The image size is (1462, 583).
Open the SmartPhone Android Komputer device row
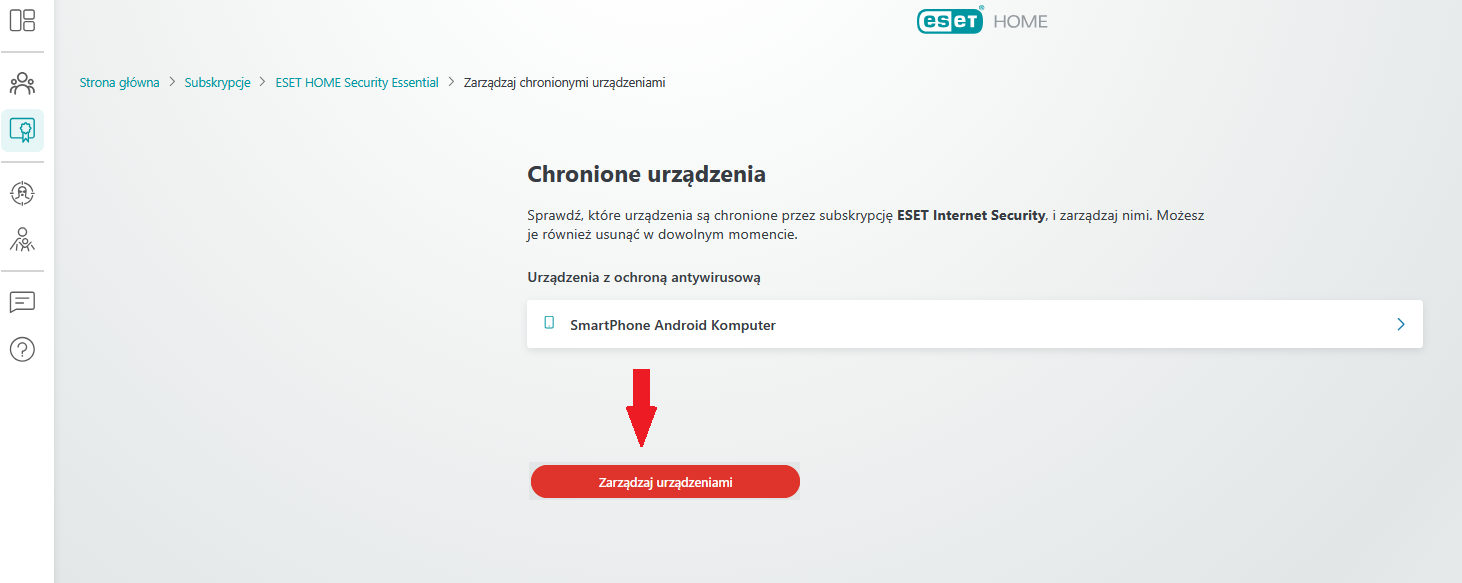click(x=673, y=325)
